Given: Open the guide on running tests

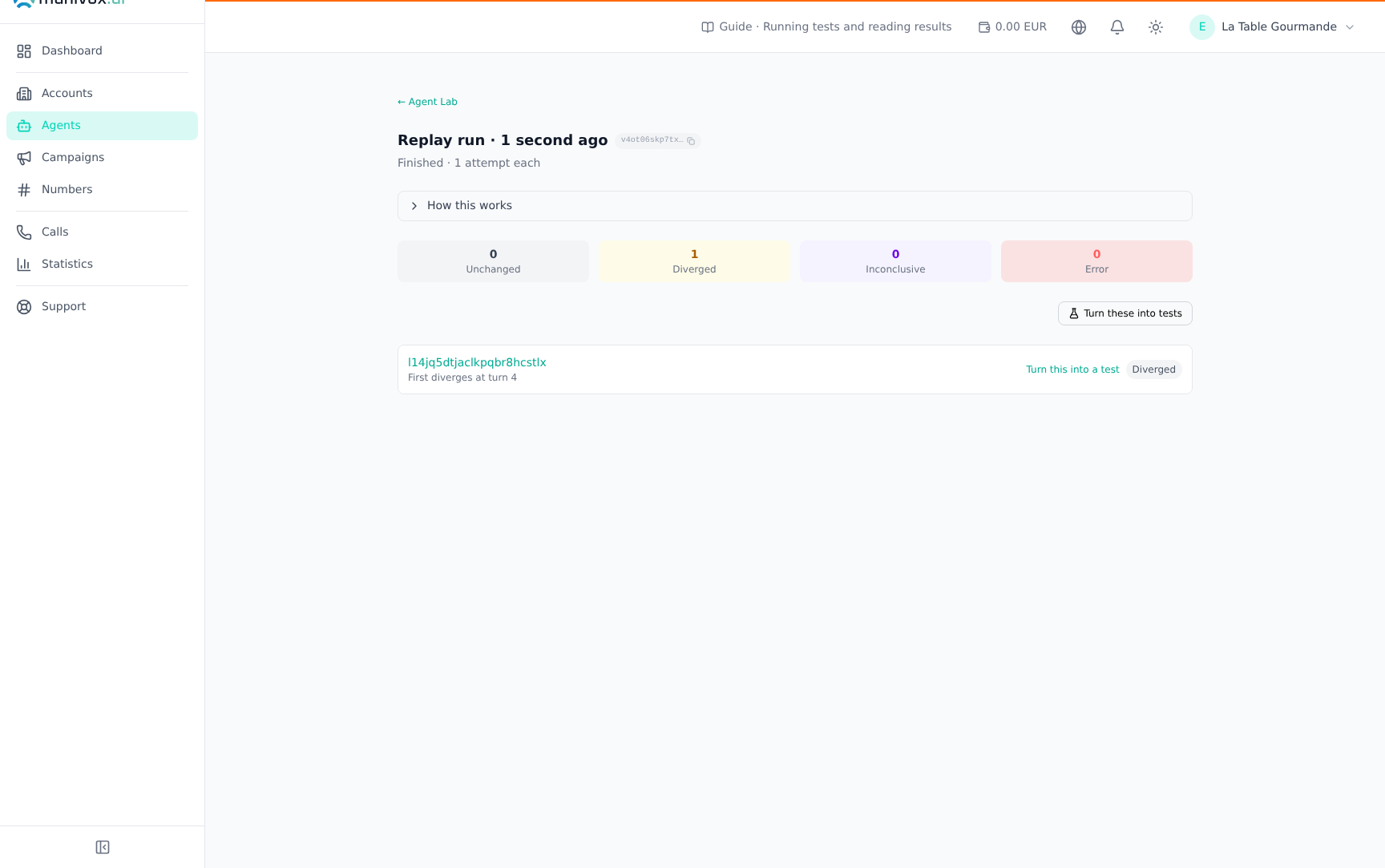Looking at the screenshot, I should point(826,27).
